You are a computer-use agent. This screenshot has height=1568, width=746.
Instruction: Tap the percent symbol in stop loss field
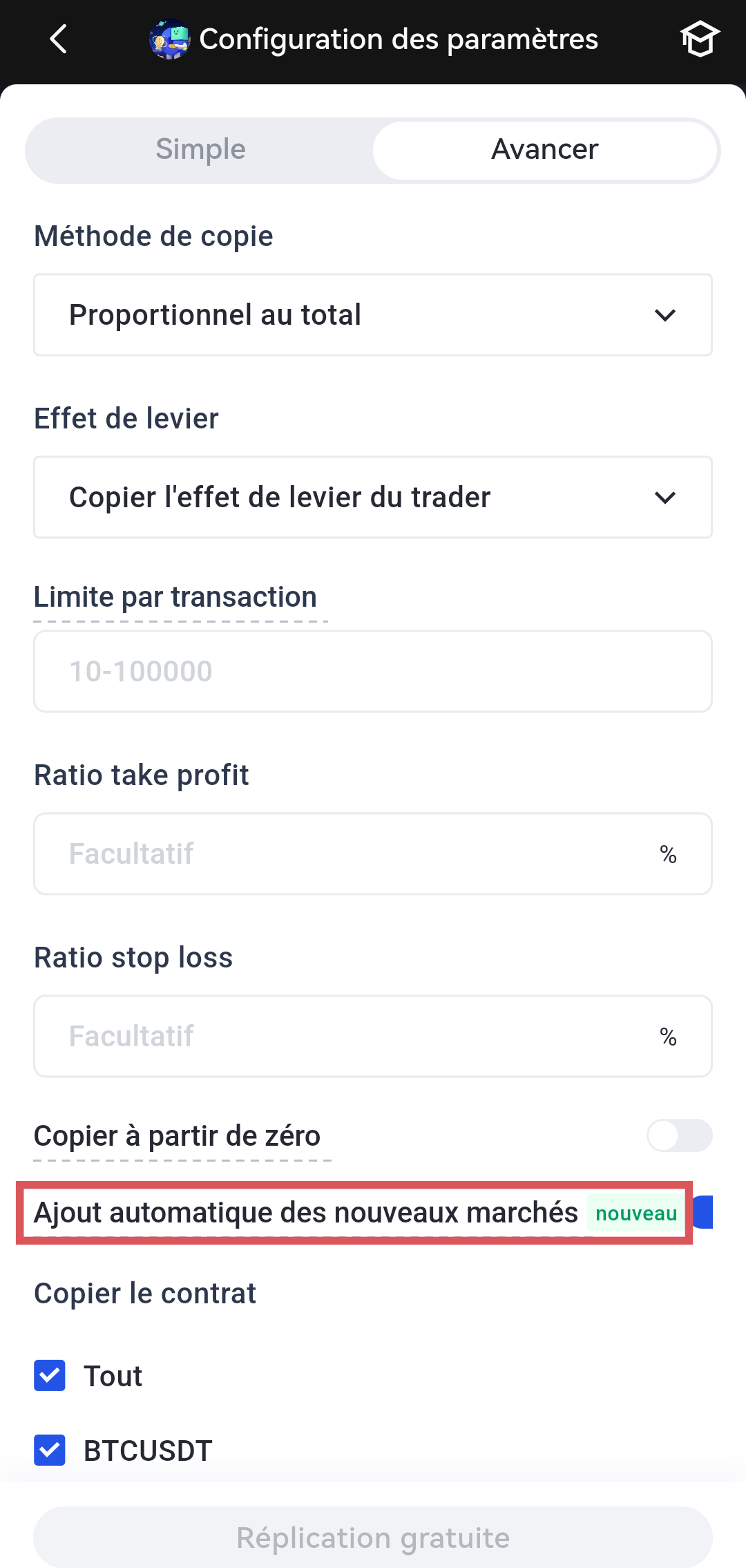click(x=668, y=1037)
